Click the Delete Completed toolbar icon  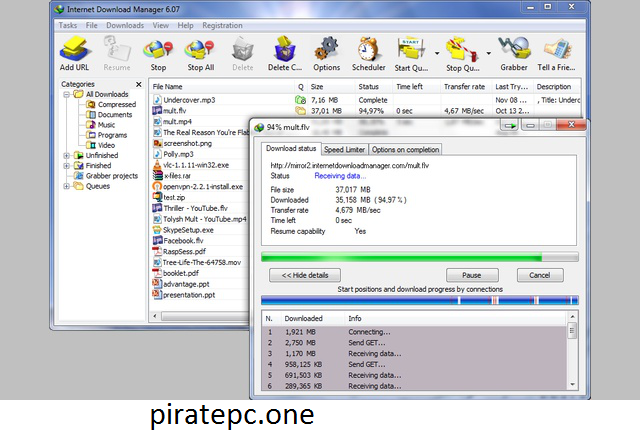285,53
